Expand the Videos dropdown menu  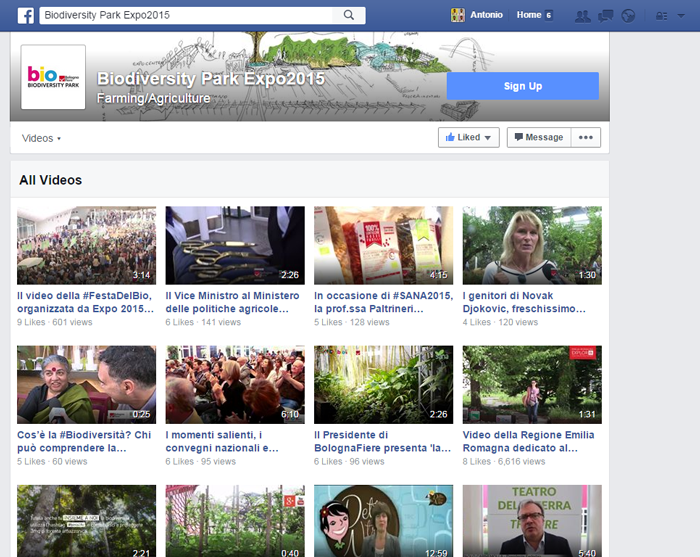(x=41, y=138)
